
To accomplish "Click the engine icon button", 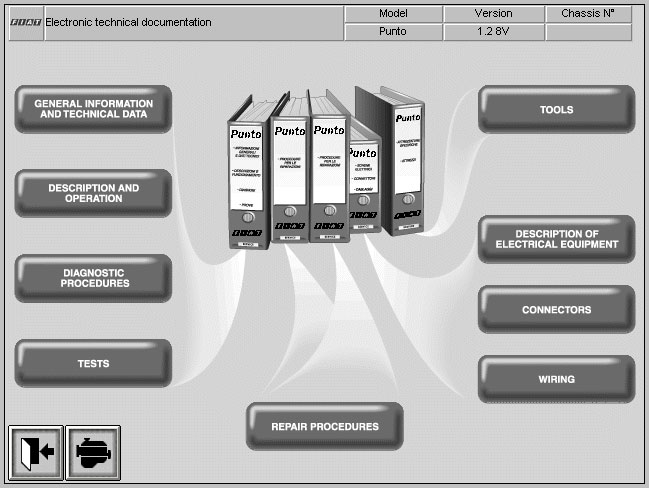I will [93, 452].
